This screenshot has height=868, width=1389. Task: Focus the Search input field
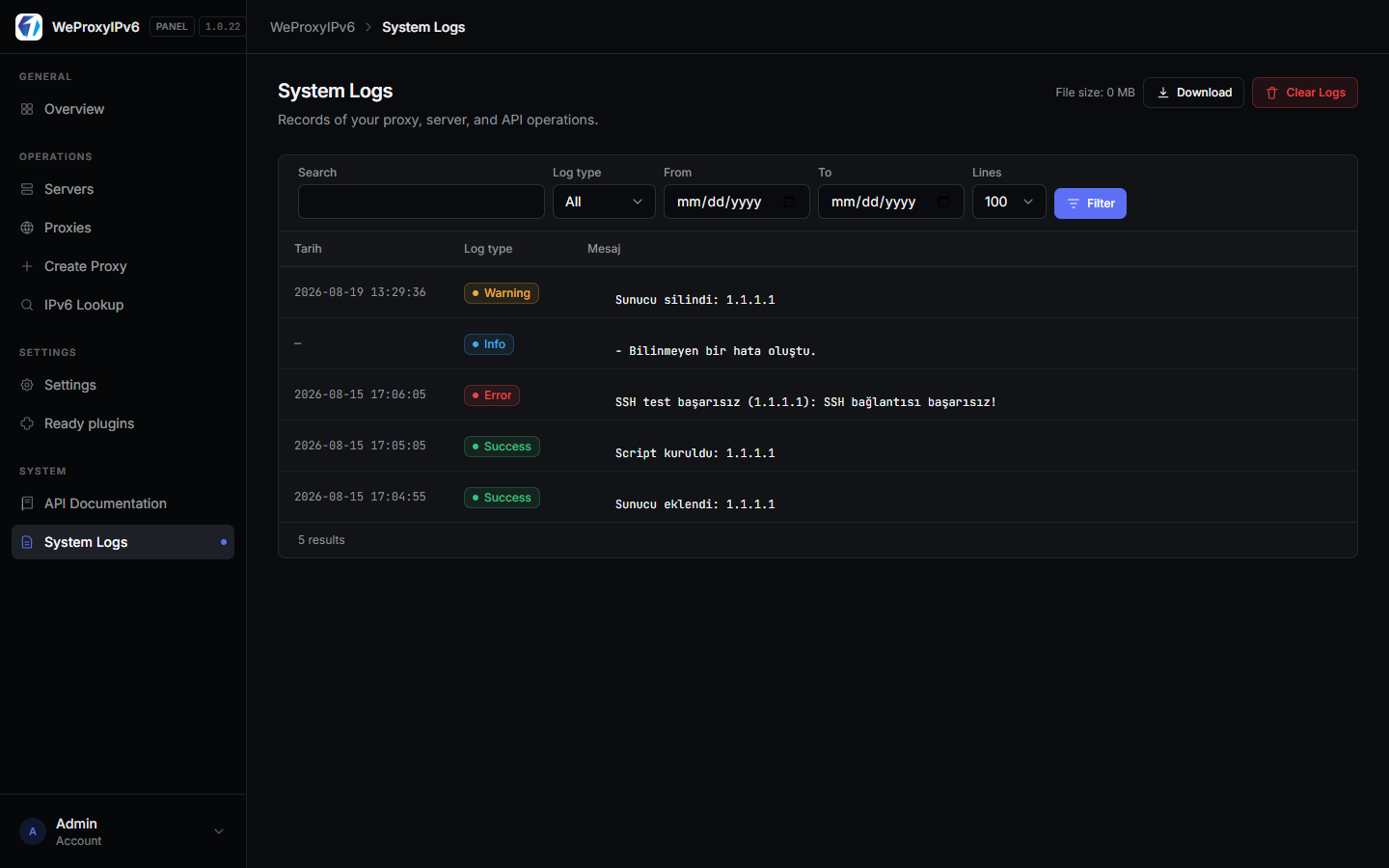coord(422,202)
